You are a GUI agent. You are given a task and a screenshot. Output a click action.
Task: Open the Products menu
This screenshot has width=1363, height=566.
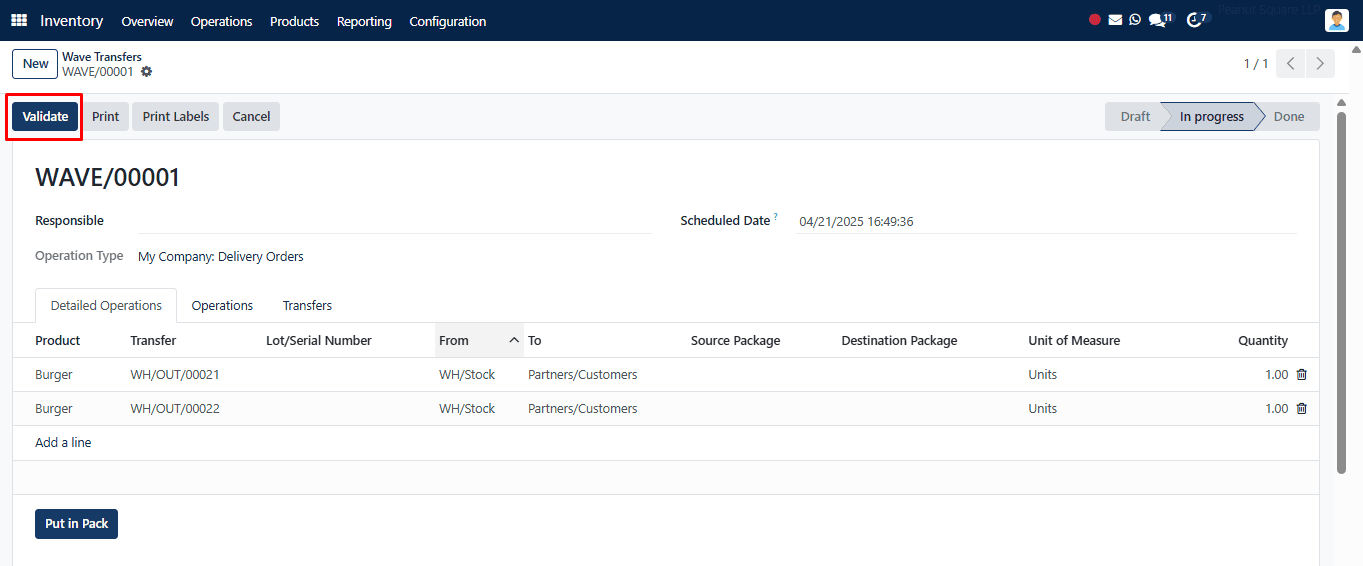point(294,21)
